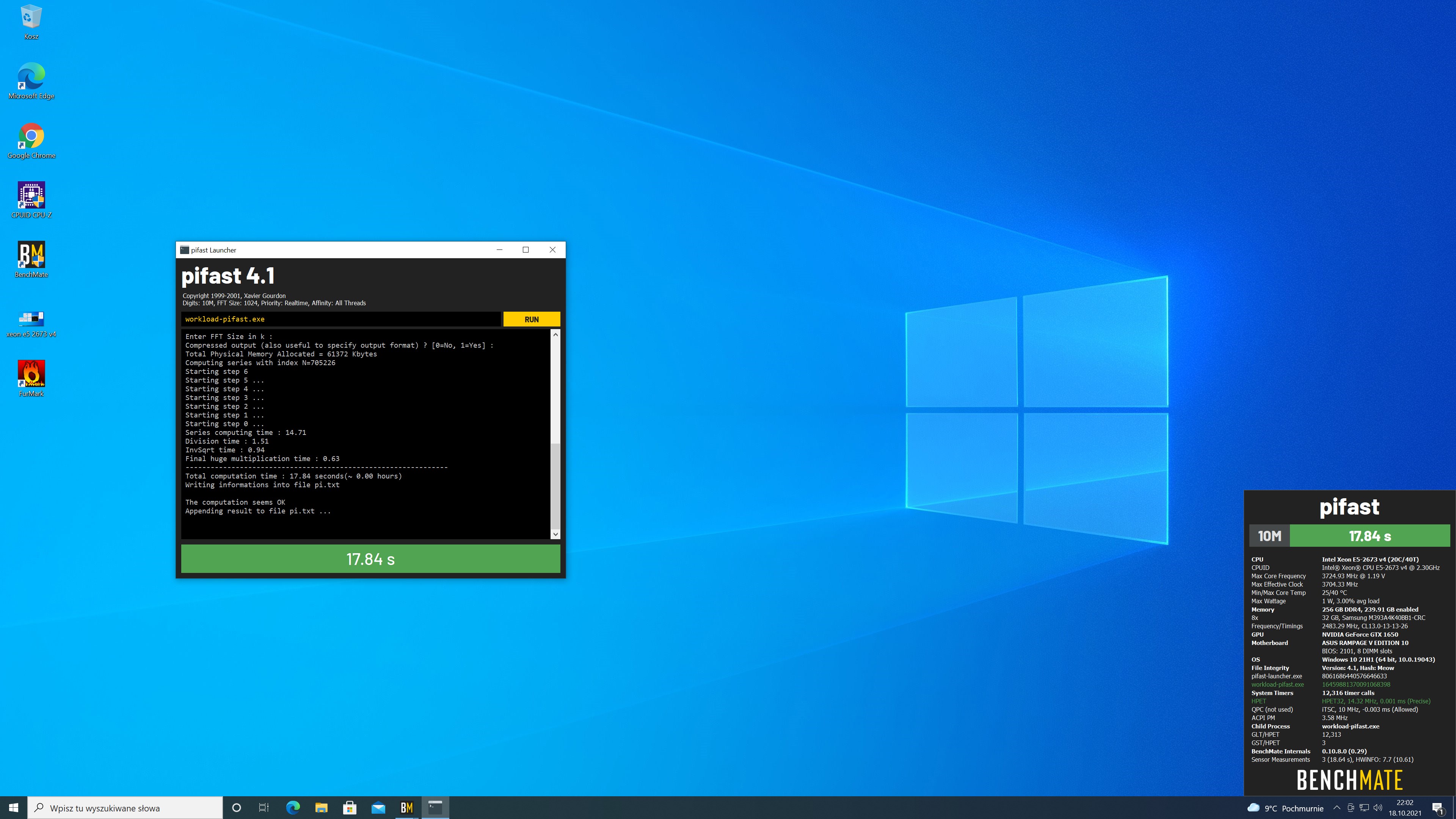Open the network status tray icon
The height and width of the screenshot is (819, 1456).
[1365, 808]
